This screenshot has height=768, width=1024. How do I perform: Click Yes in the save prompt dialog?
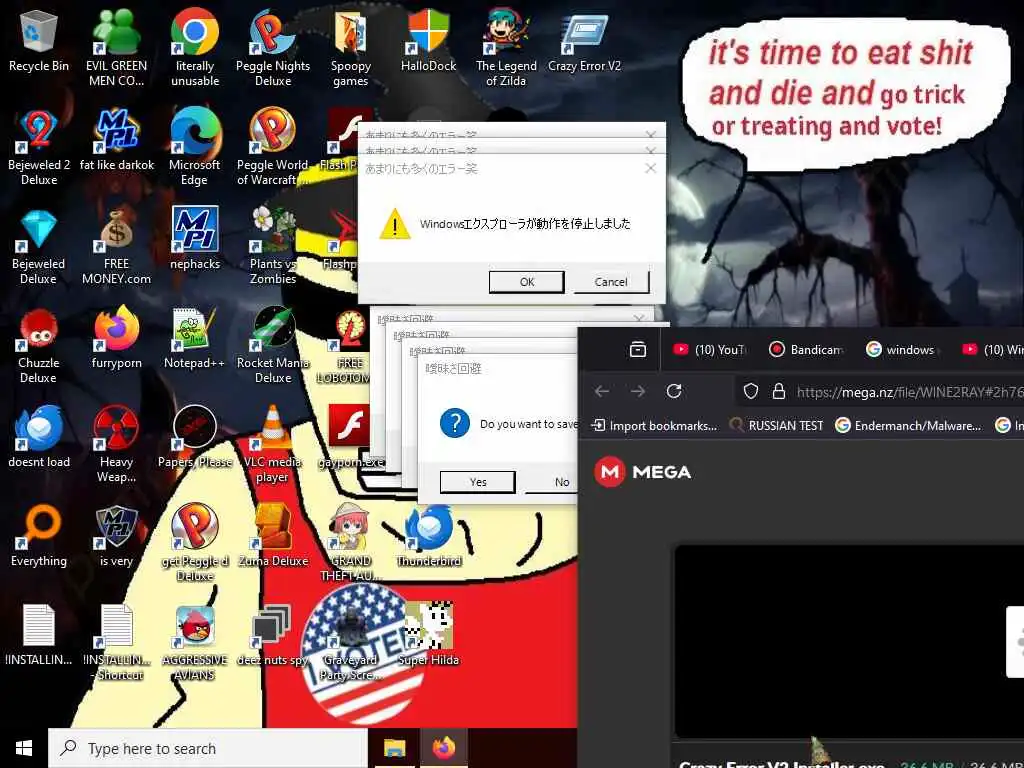tap(478, 482)
